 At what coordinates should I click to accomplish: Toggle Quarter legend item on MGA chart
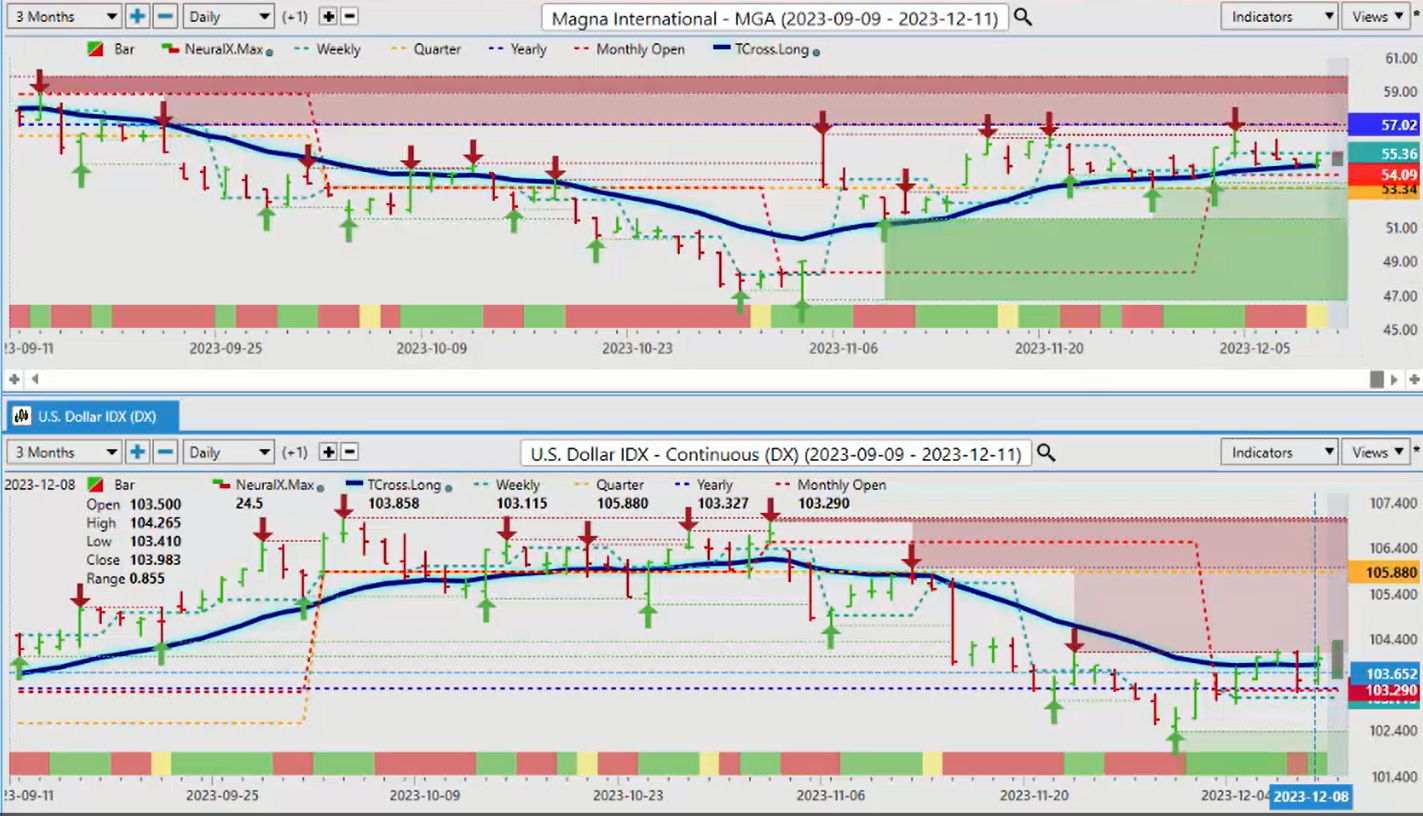(x=424, y=49)
